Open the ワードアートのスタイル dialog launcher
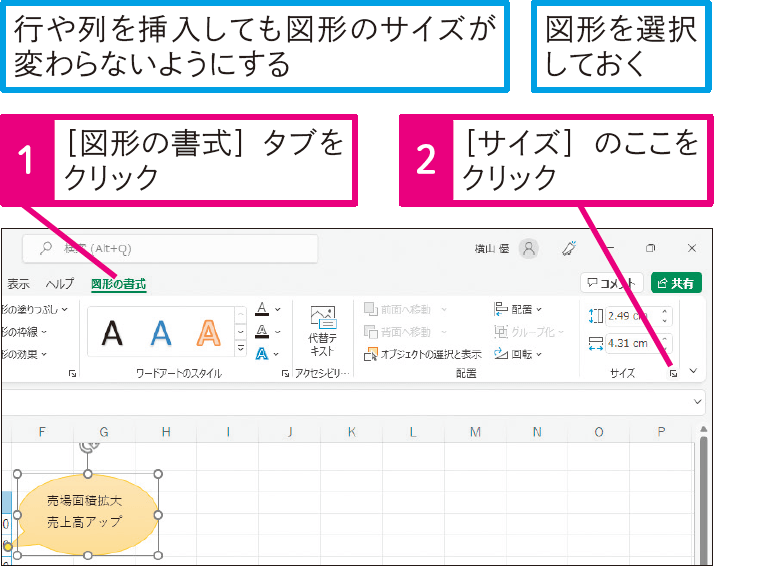 coord(285,373)
